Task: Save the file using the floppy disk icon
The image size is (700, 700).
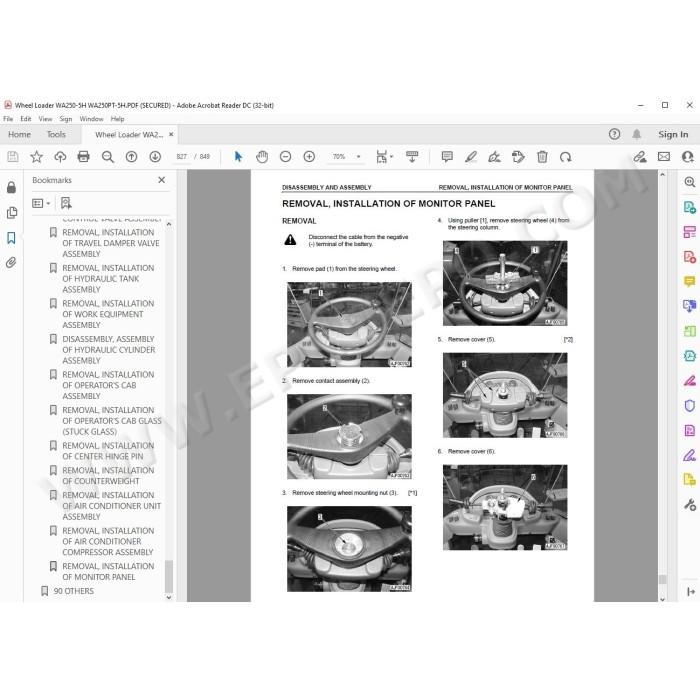Action: point(13,157)
